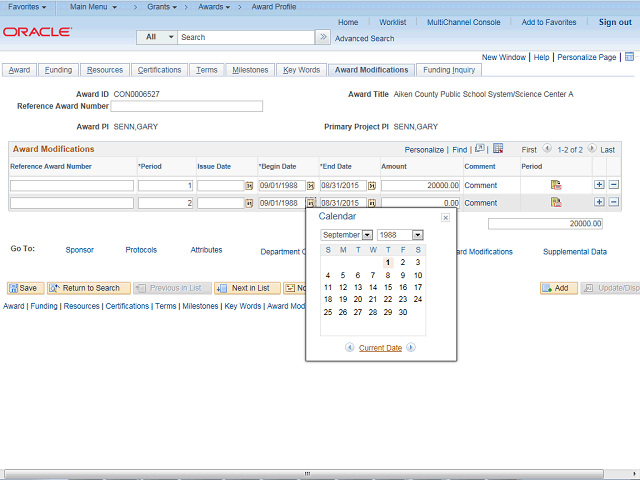The width and height of the screenshot is (640, 480).
Task: Open the MultiChannel Console link
Action: 463,22
